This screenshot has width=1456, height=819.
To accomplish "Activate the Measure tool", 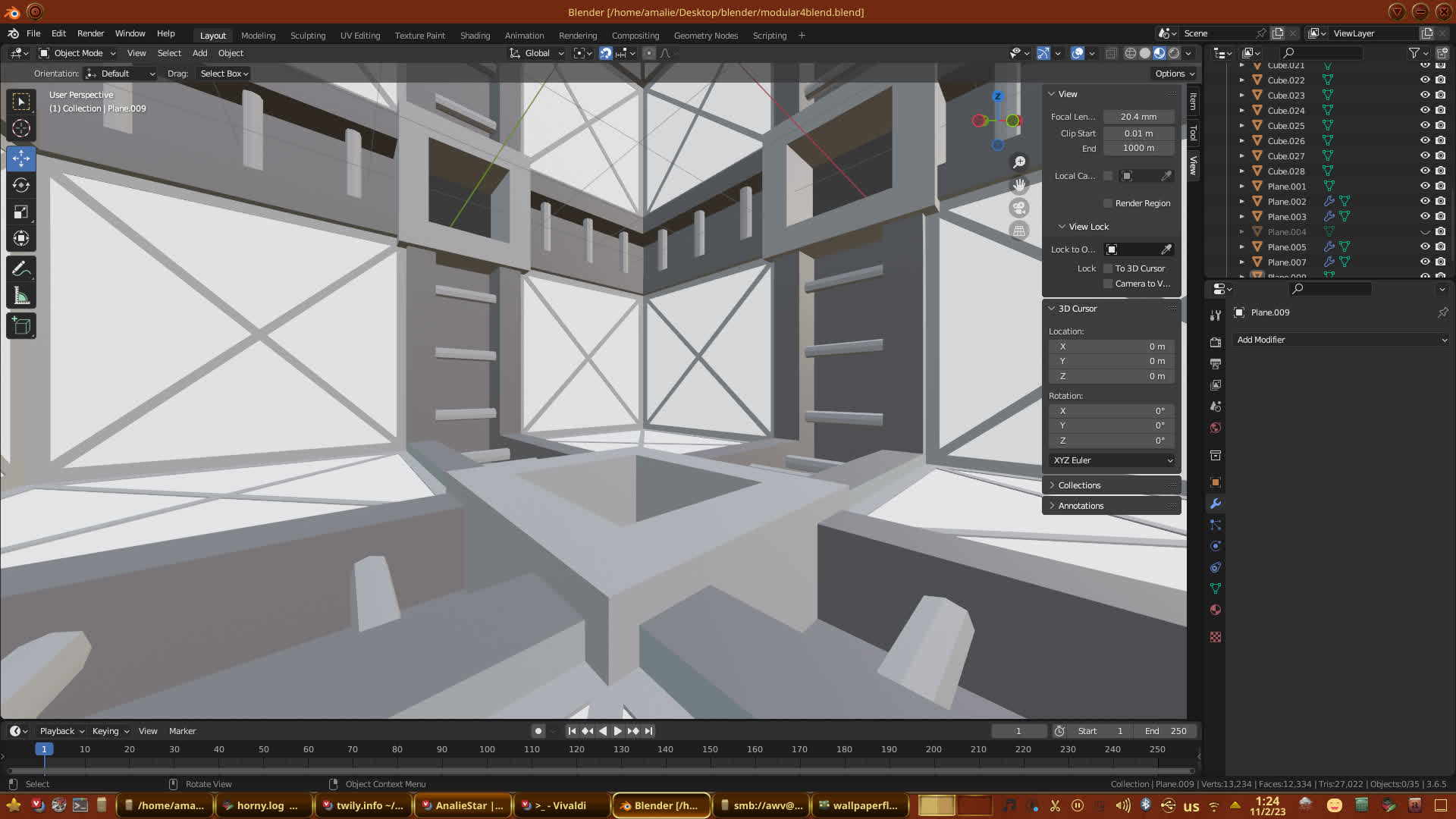I will (x=21, y=297).
